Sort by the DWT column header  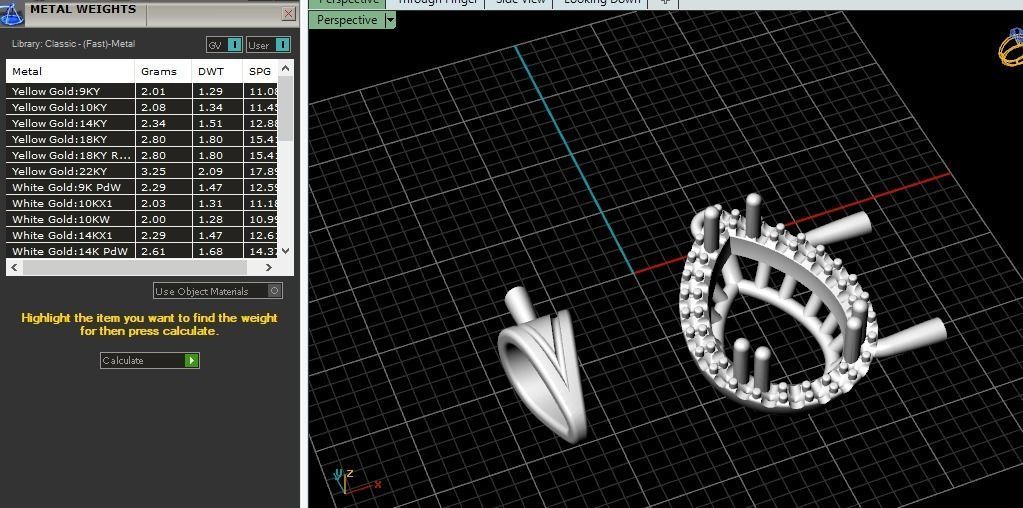point(218,71)
